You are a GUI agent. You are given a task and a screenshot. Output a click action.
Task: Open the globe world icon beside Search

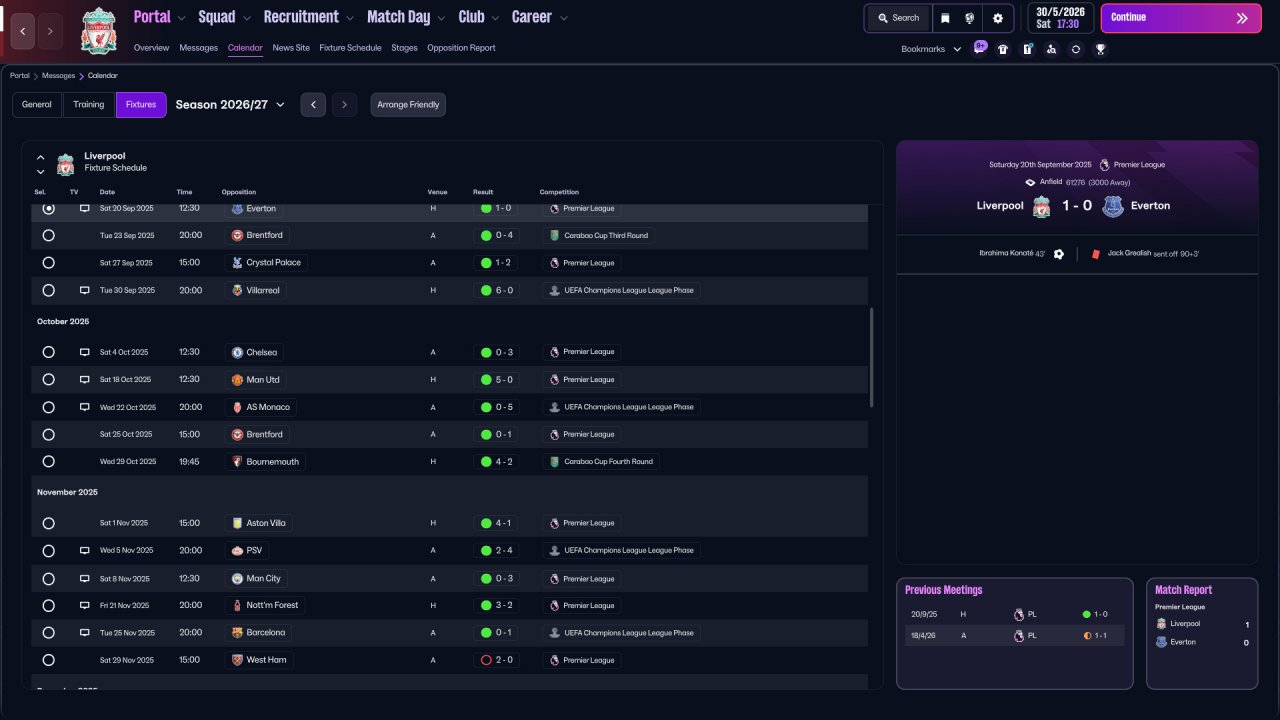970,18
